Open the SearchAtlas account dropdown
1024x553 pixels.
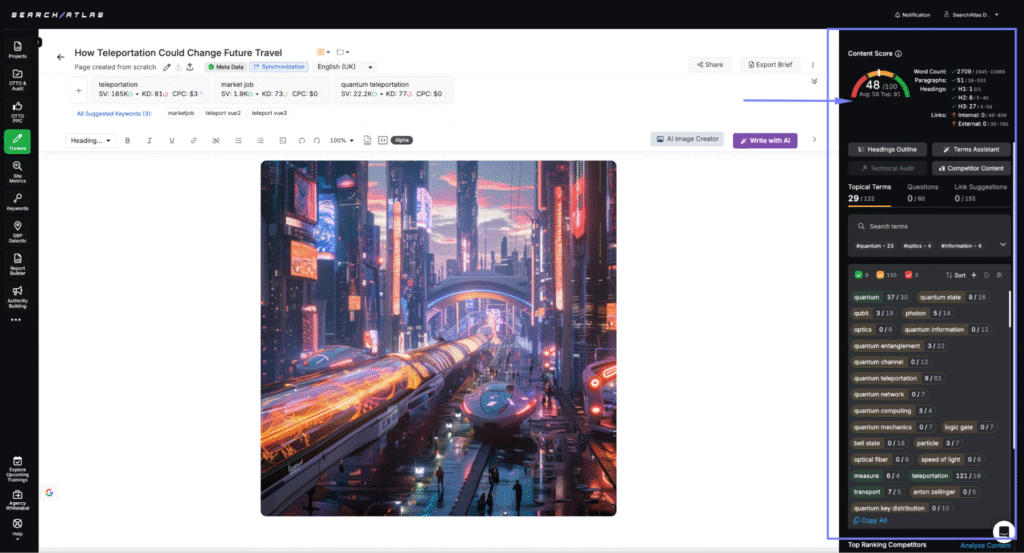(971, 14)
